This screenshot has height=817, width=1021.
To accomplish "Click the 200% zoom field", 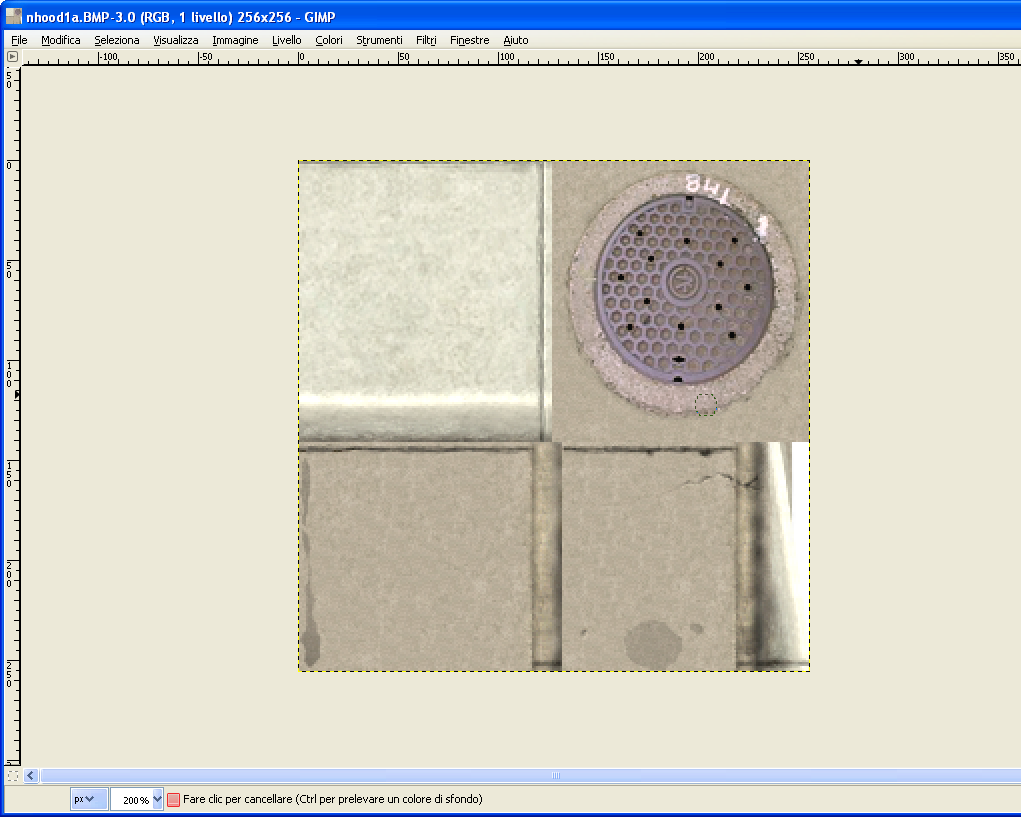I will click(x=132, y=799).
